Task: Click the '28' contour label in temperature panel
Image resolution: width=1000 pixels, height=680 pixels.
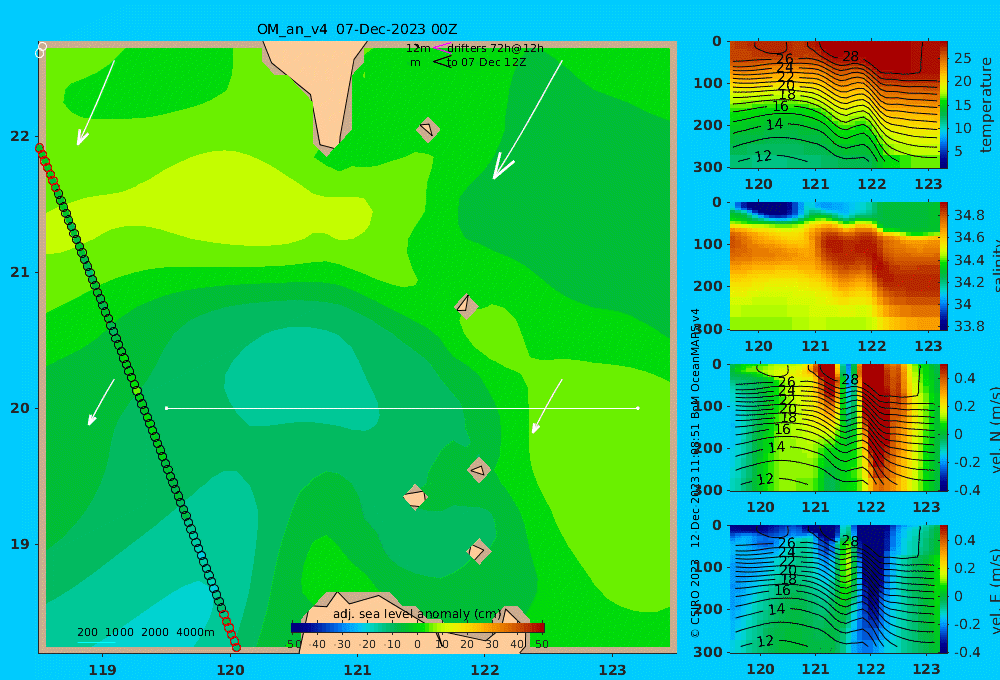Action: pyautogui.click(x=851, y=56)
